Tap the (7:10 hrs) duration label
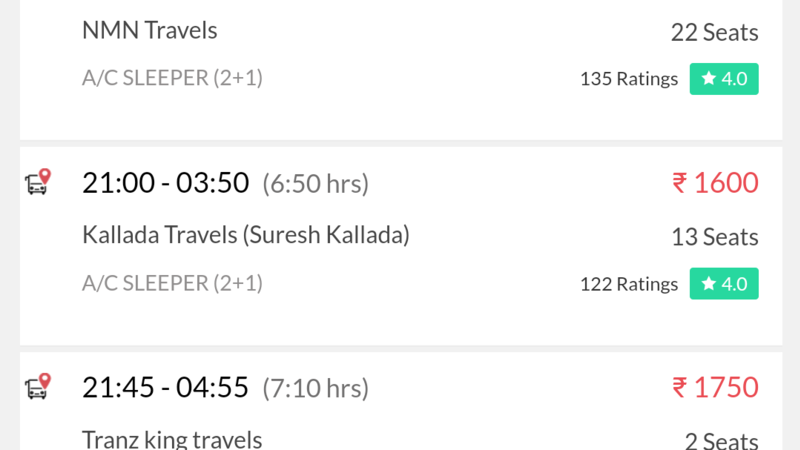This screenshot has height=450, width=800. coord(315,388)
